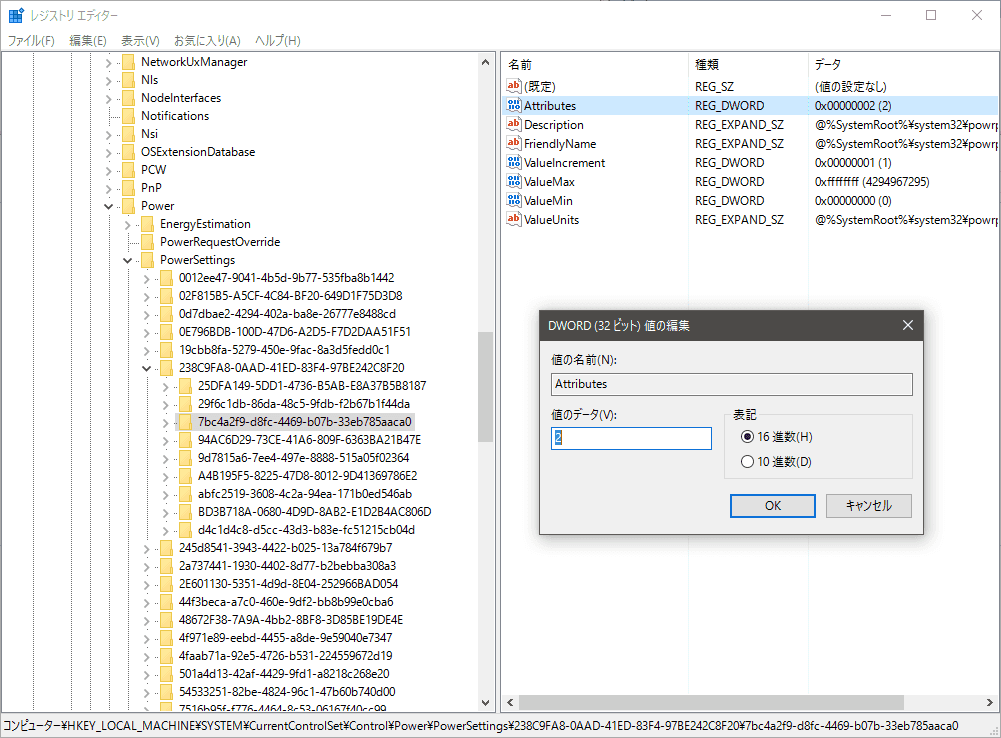Screen dimensions: 1001x738
Task: Select the 94AC6D29-73CE-41A6-809F-6363BA21B47E key
Action: 309,440
